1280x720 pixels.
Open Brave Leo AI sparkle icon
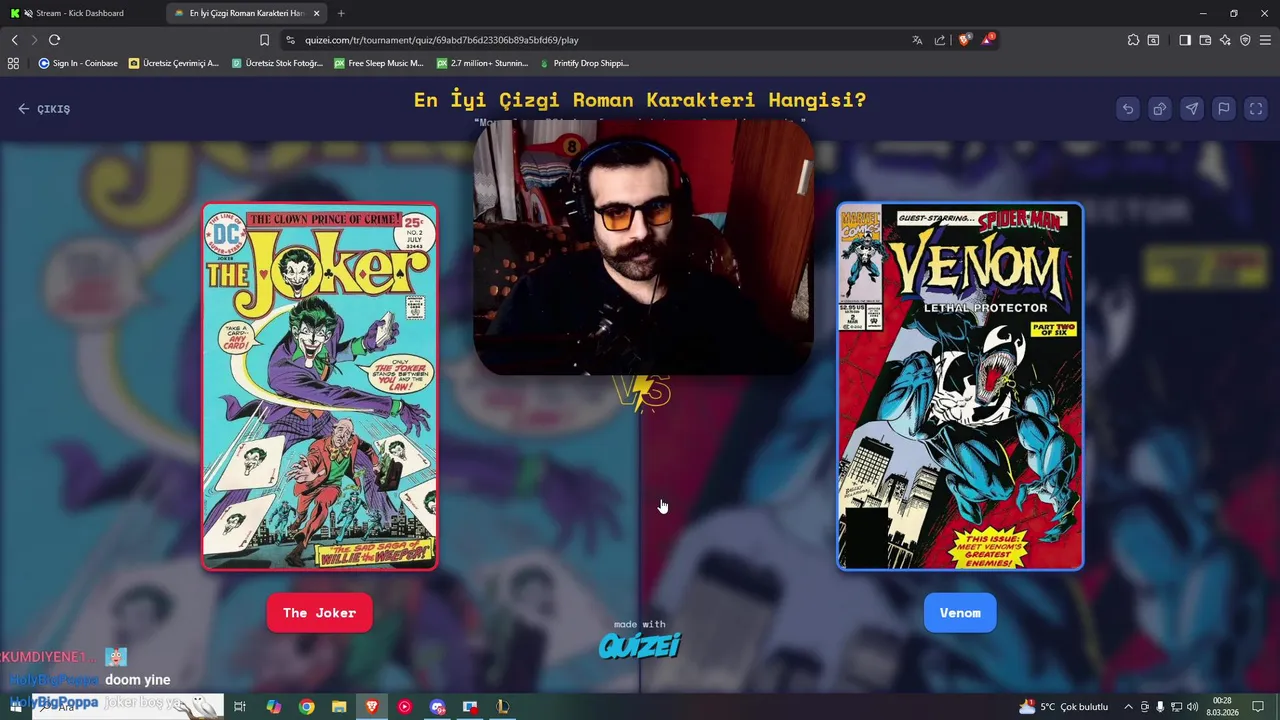[1225, 40]
